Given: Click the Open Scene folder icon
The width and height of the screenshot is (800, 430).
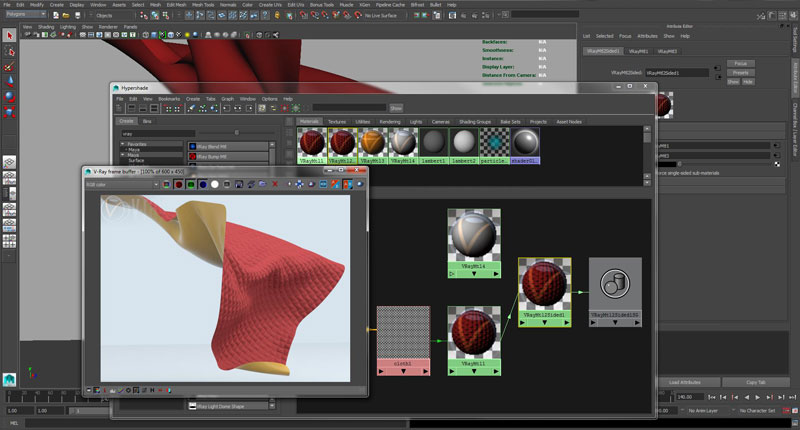Looking at the screenshot, I should coord(66,15).
